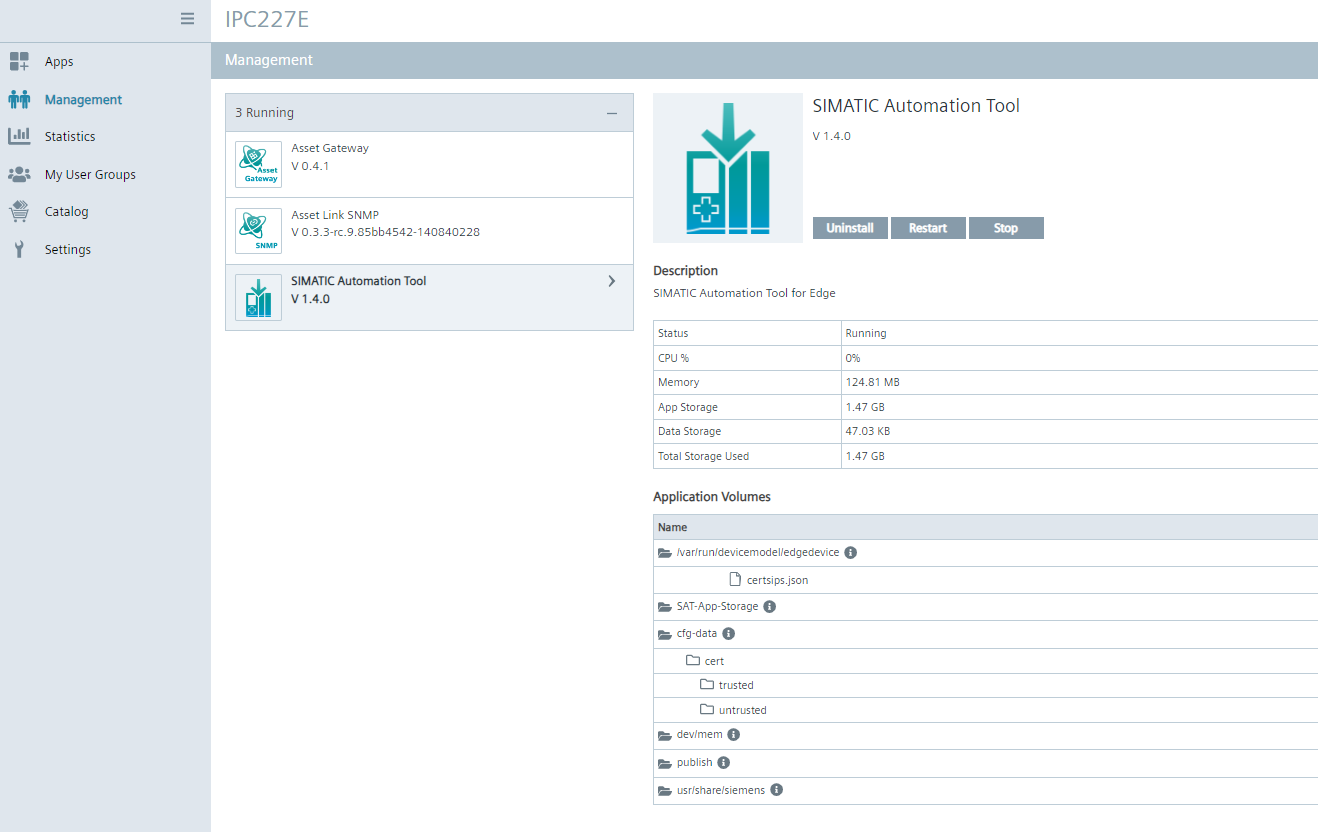Click info icon next to dev/mem
The height and width of the screenshot is (832, 1318).
(x=733, y=735)
